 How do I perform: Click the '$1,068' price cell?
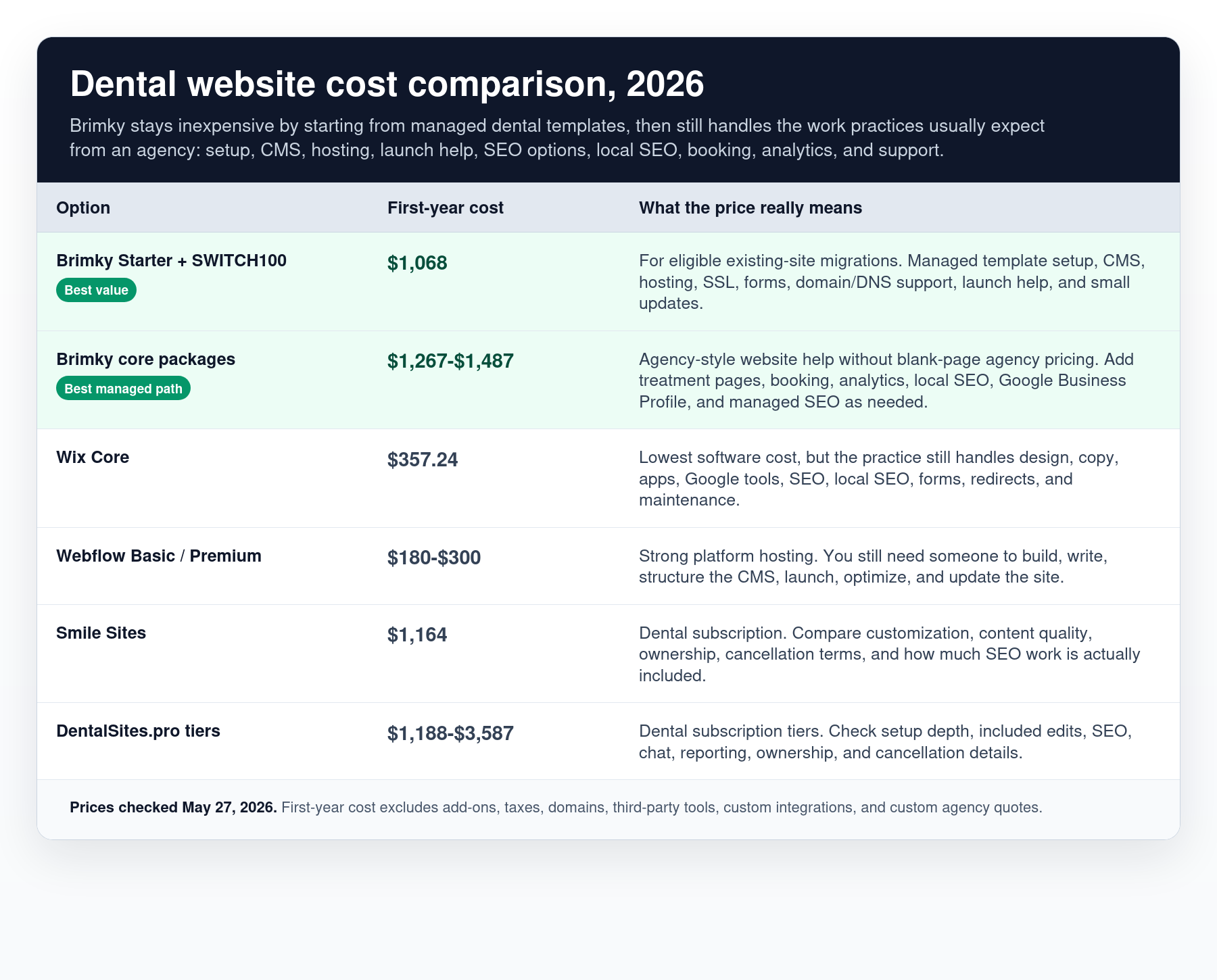tap(417, 263)
